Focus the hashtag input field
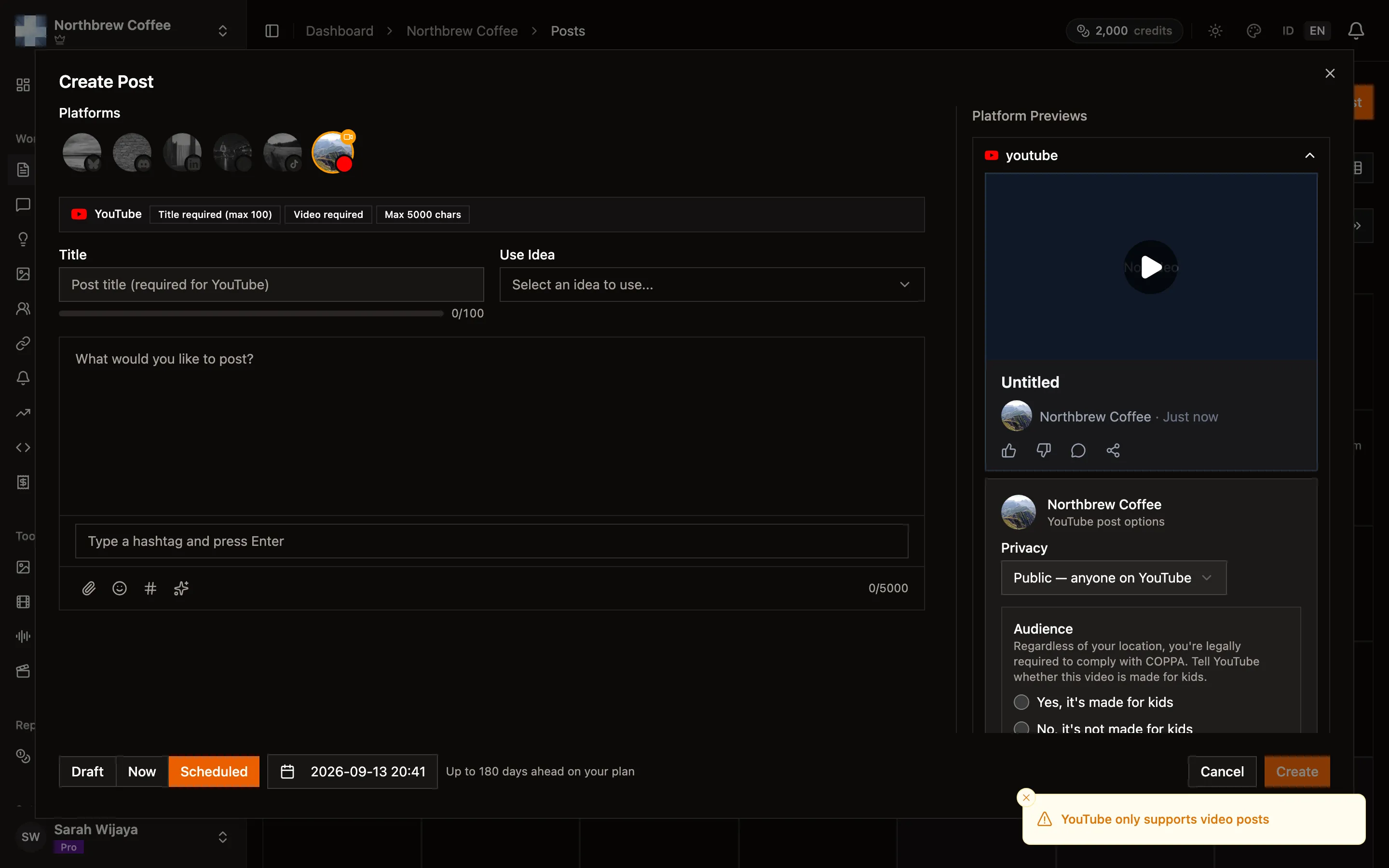 [492, 541]
